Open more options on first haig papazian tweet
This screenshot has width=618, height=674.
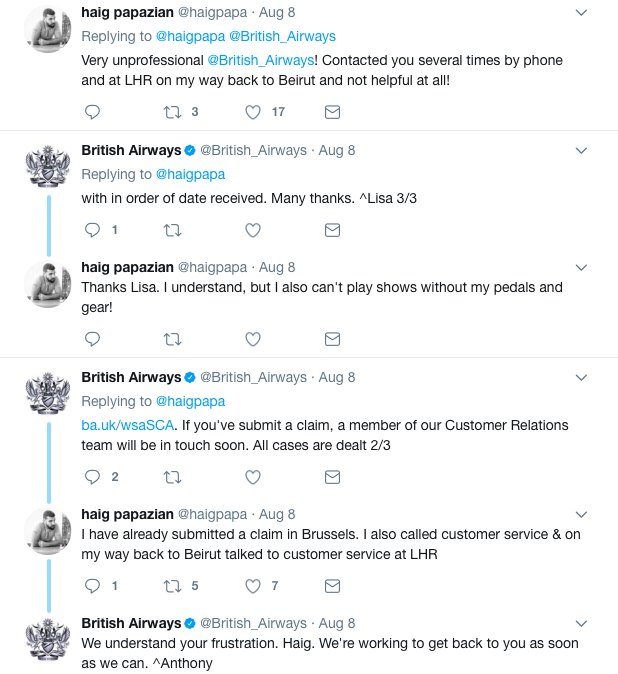pos(581,12)
